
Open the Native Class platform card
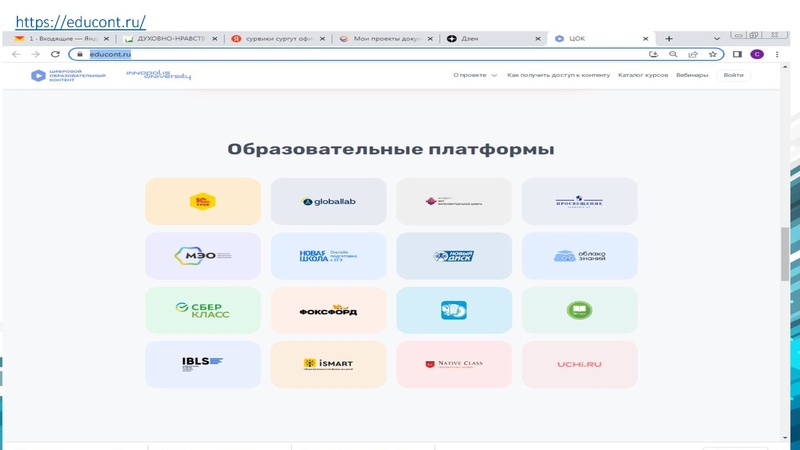click(x=454, y=364)
